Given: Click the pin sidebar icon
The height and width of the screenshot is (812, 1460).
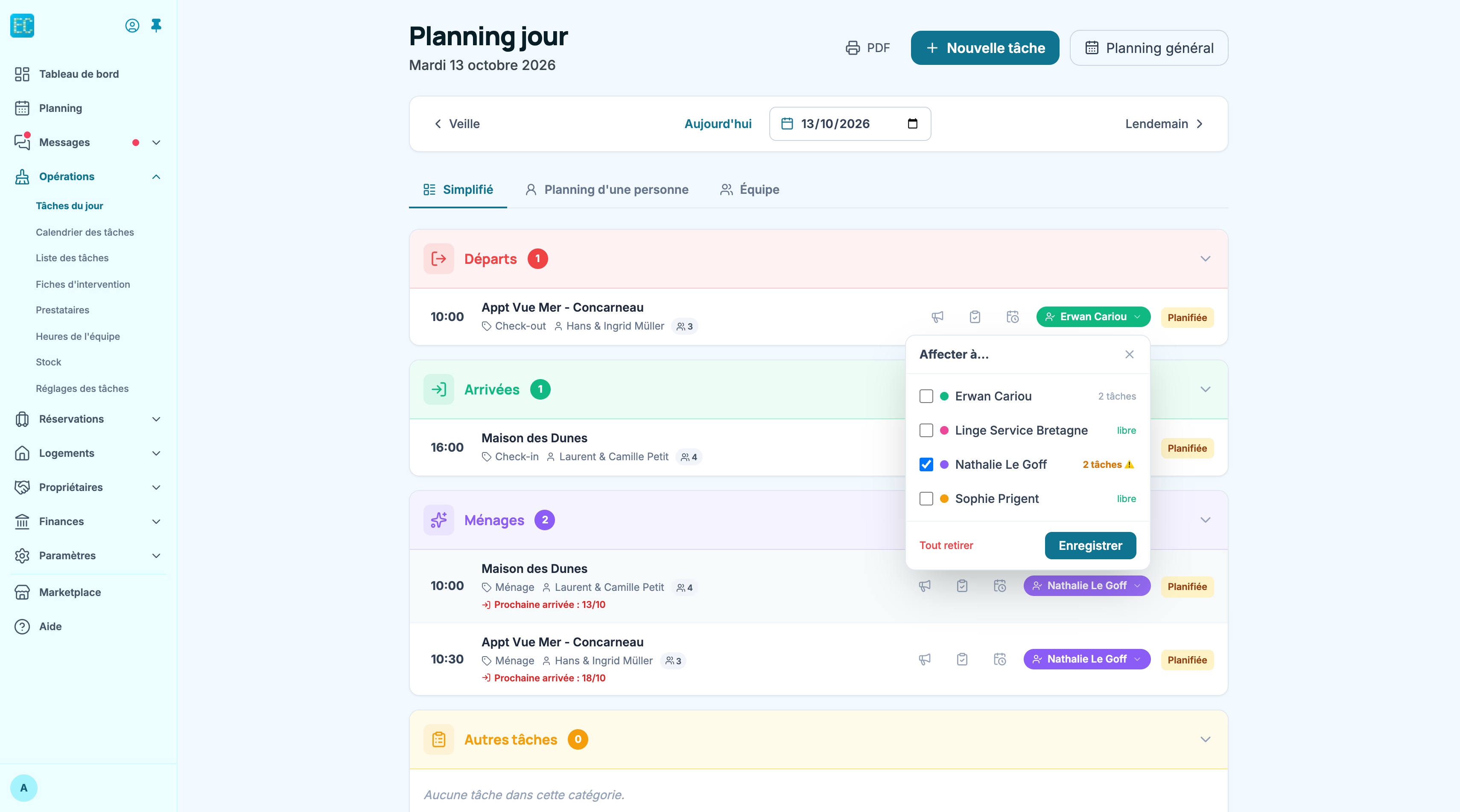Looking at the screenshot, I should click(x=156, y=26).
